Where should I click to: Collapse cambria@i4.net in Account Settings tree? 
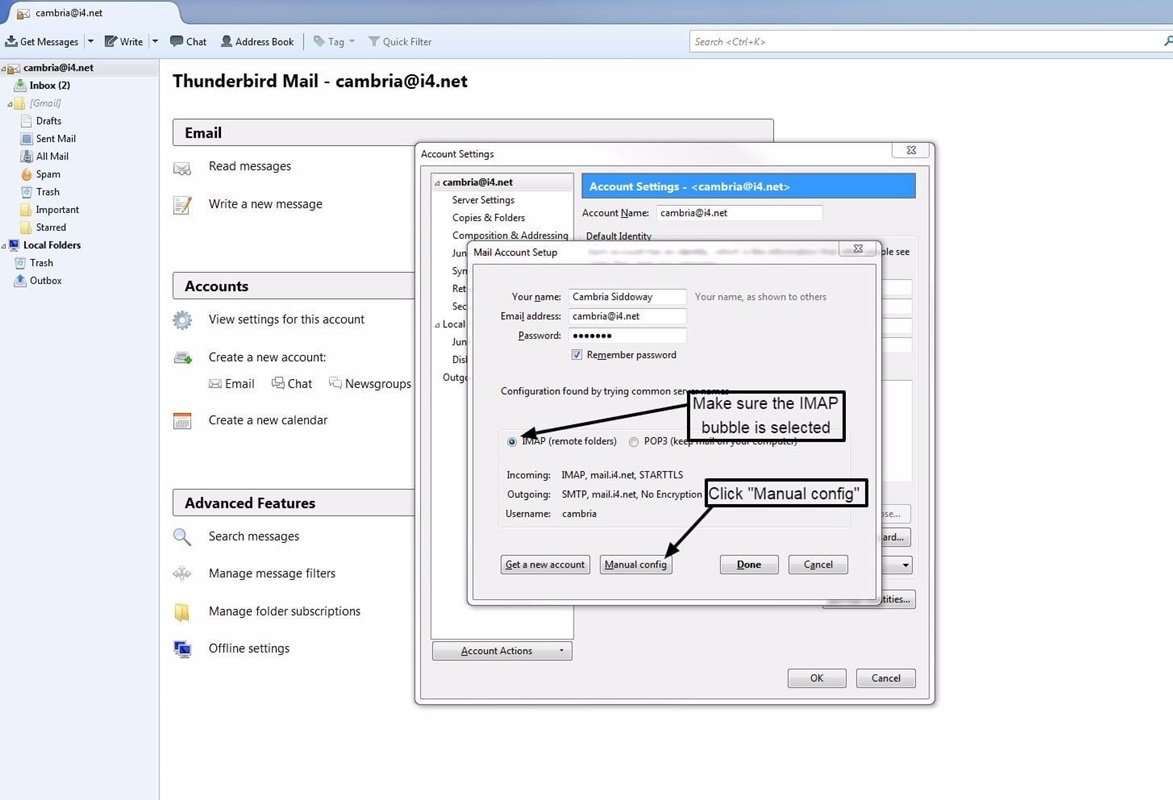(x=438, y=183)
